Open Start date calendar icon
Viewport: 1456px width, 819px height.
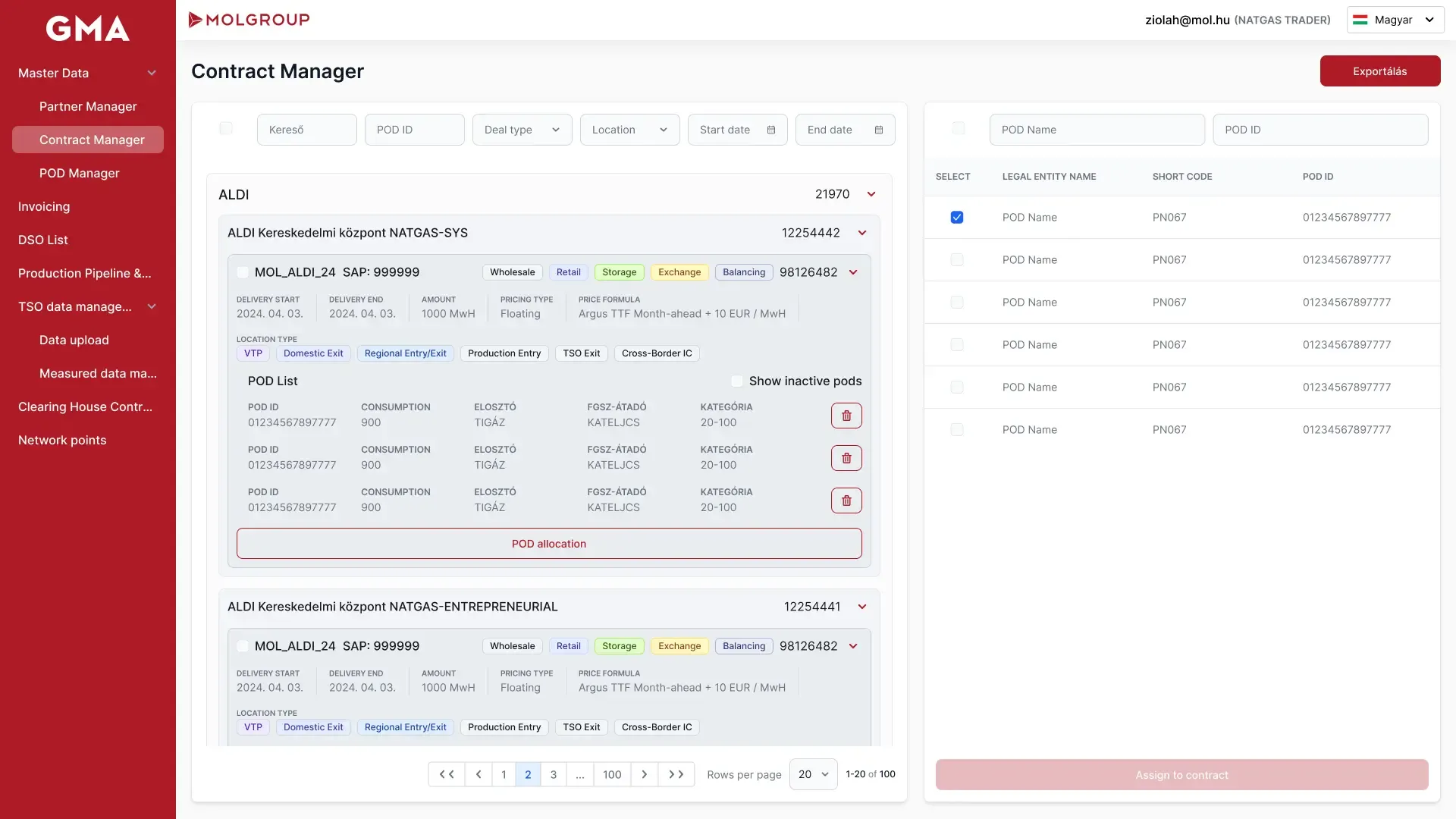click(771, 130)
